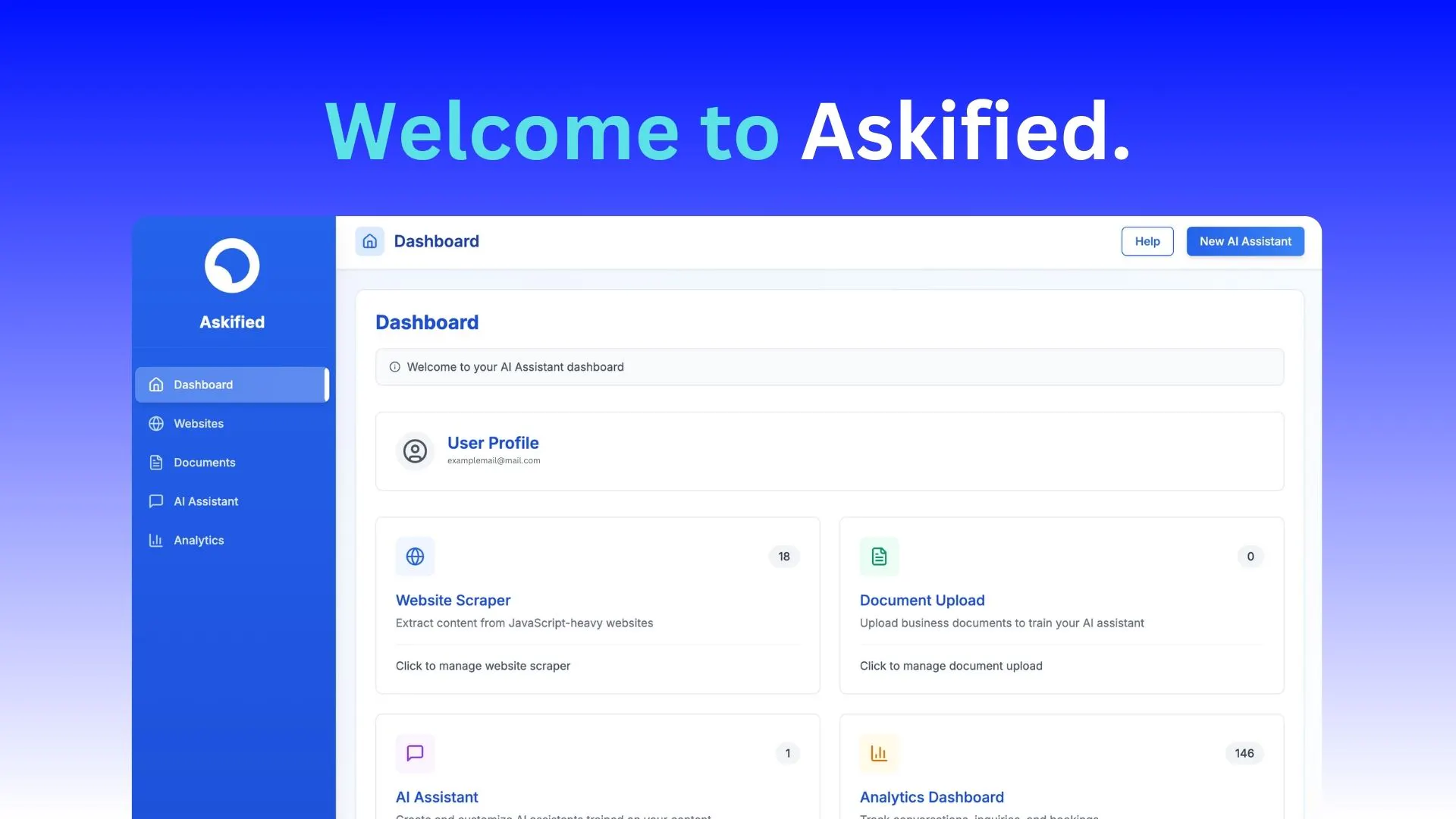Click the Dashboard house icon in the sidebar
The width and height of the screenshot is (1456, 819).
[156, 384]
